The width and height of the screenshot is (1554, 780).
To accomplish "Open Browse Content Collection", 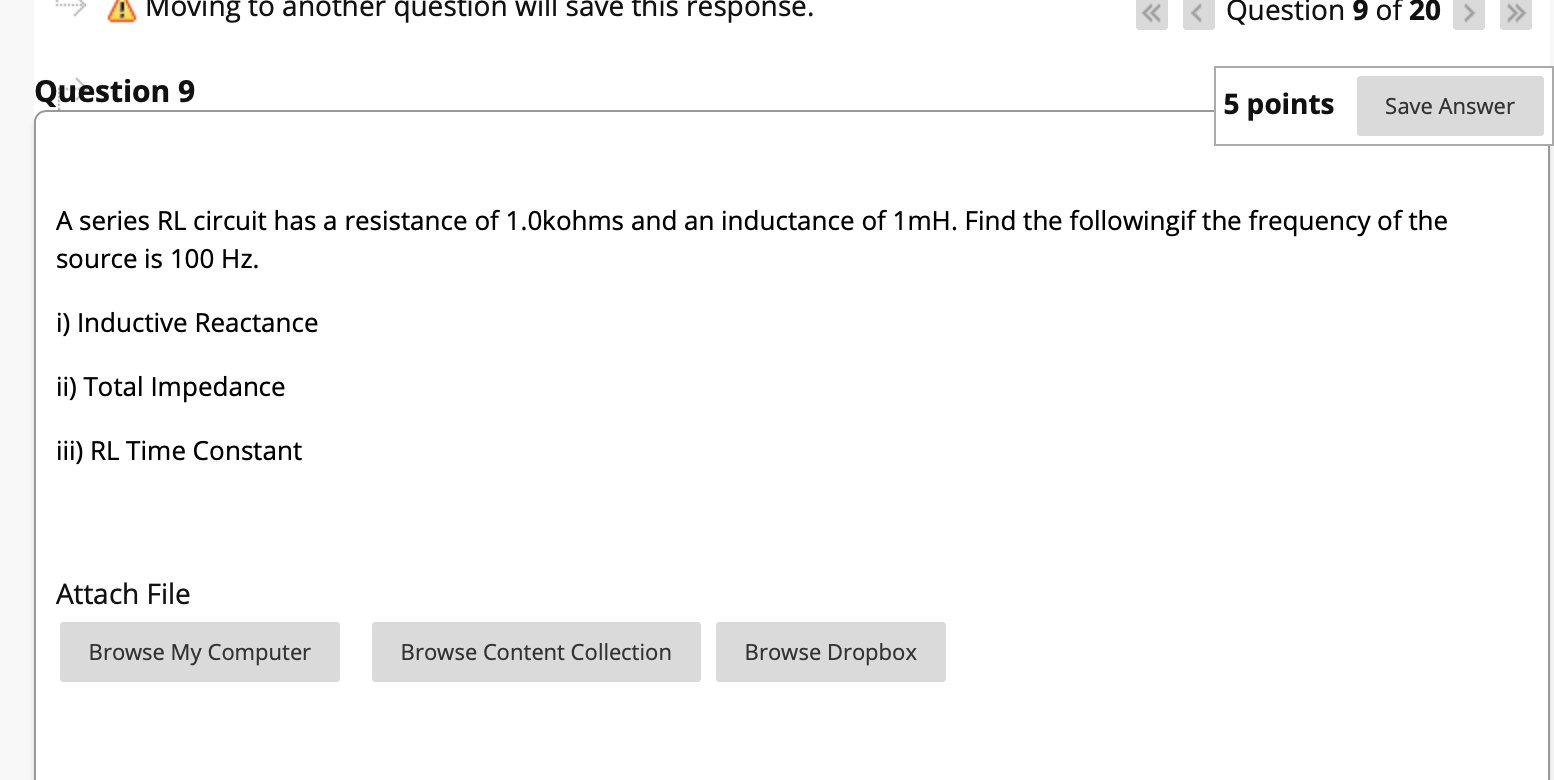I will [x=536, y=651].
